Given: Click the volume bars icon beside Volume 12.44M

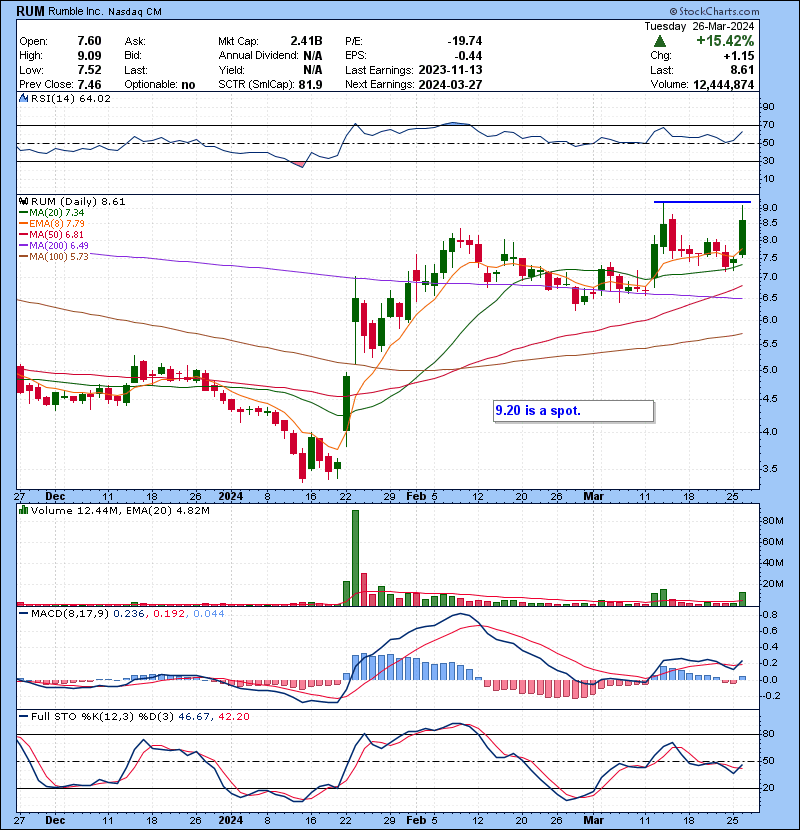Looking at the screenshot, I should click(x=23, y=510).
